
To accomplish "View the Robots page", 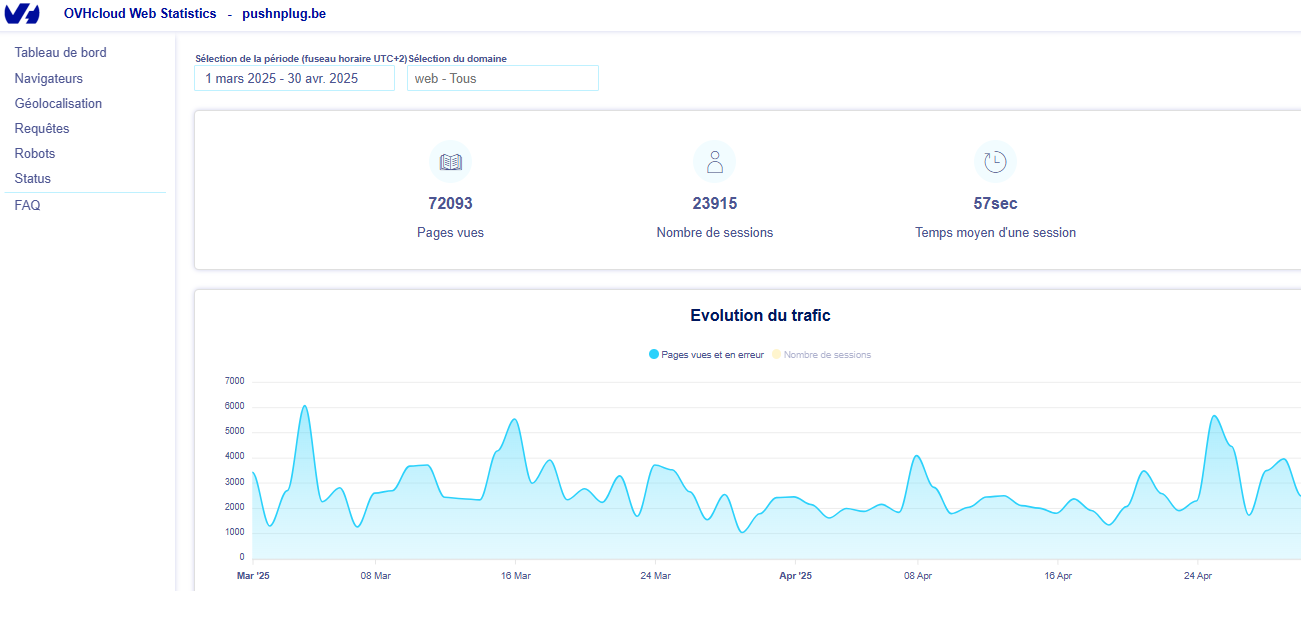I will pos(35,154).
